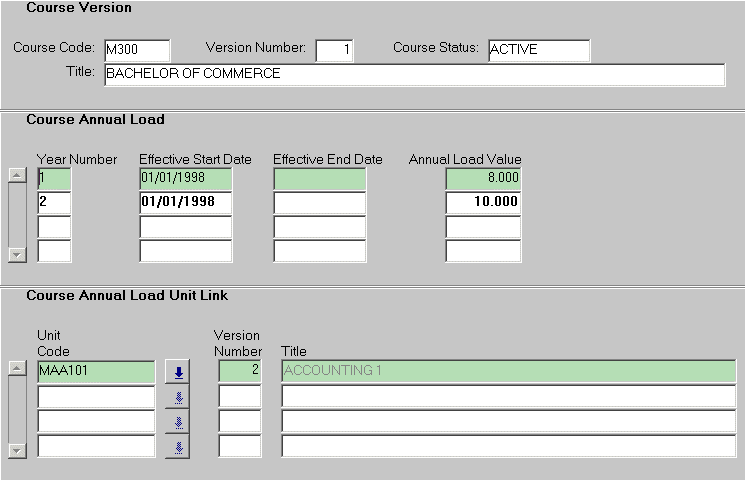Select the course Version Number field
The image size is (745, 480).
pos(334,51)
